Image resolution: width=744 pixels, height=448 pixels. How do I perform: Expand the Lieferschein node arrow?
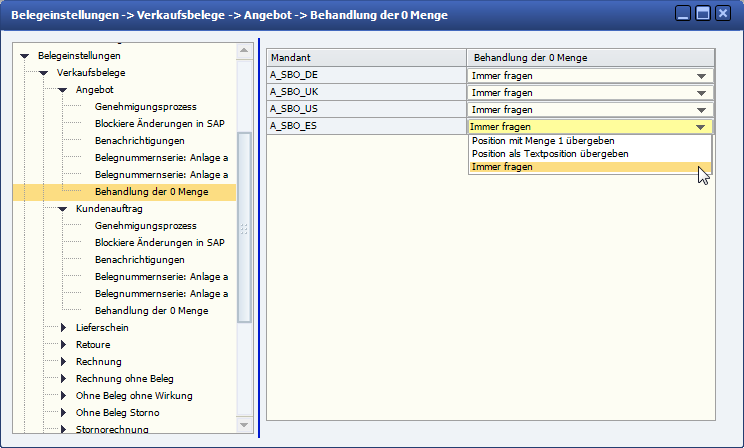pos(62,327)
